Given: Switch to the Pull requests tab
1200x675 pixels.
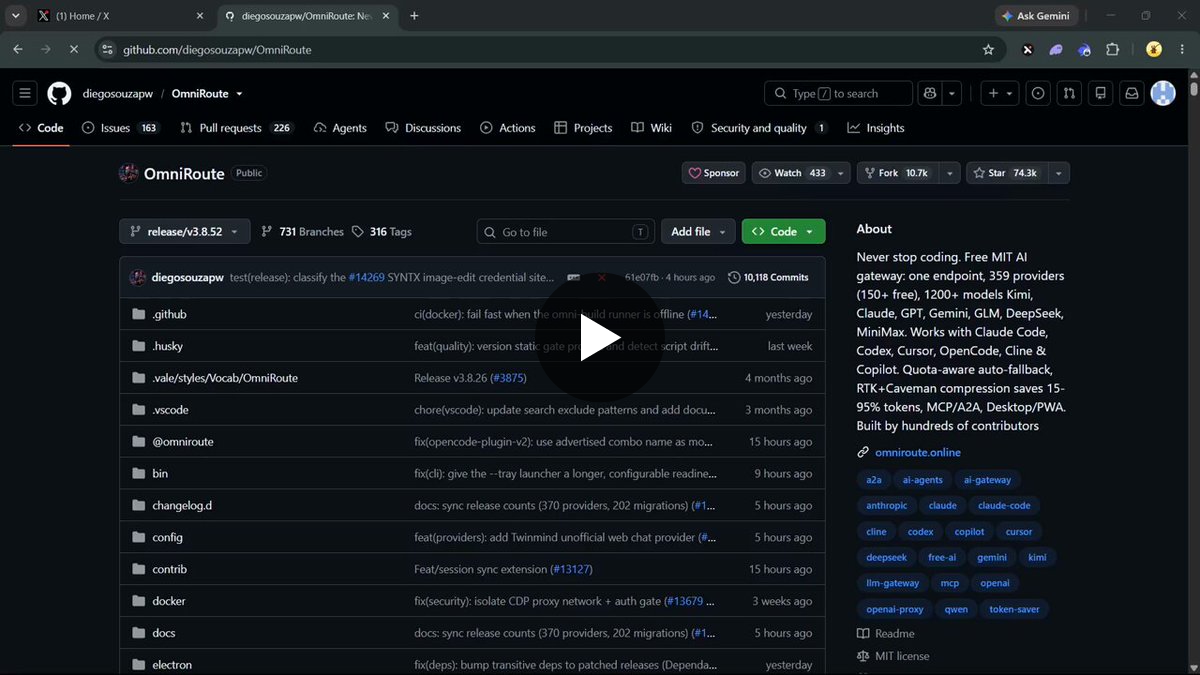Looking at the screenshot, I should point(237,128).
